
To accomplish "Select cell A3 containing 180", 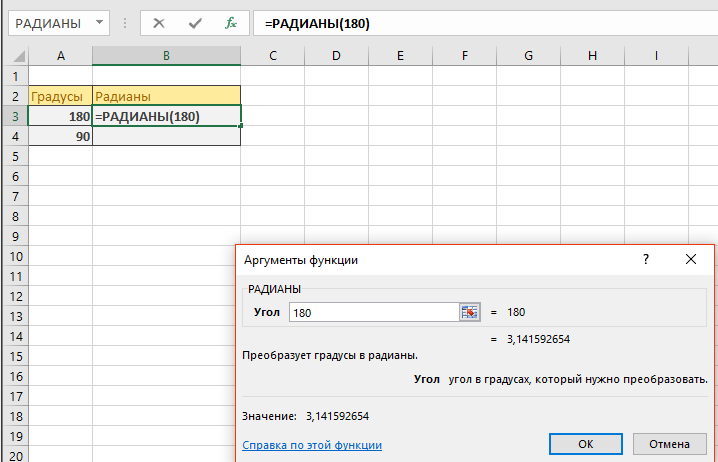I will 60,116.
